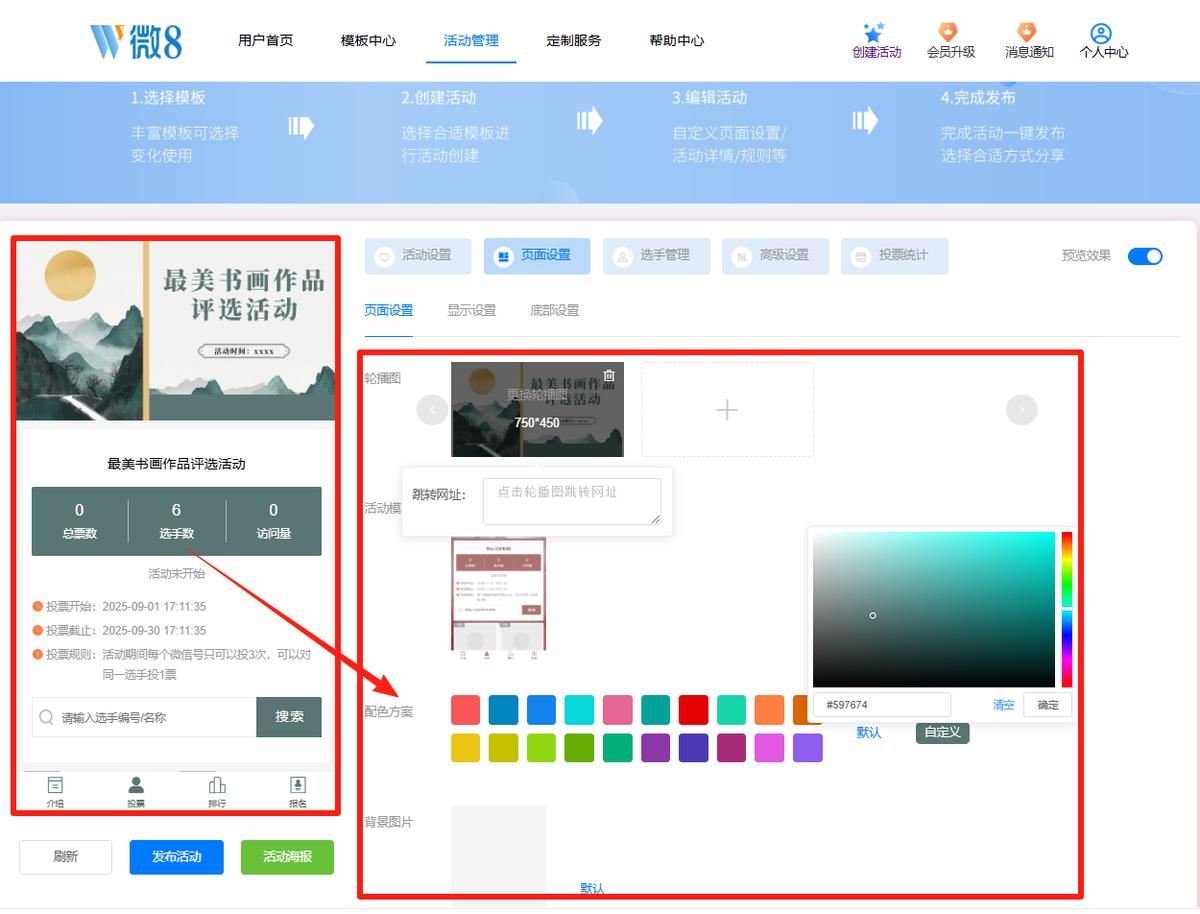1200x914 pixels.
Task: Click the 创建活动 star icon
Action: click(x=875, y=32)
